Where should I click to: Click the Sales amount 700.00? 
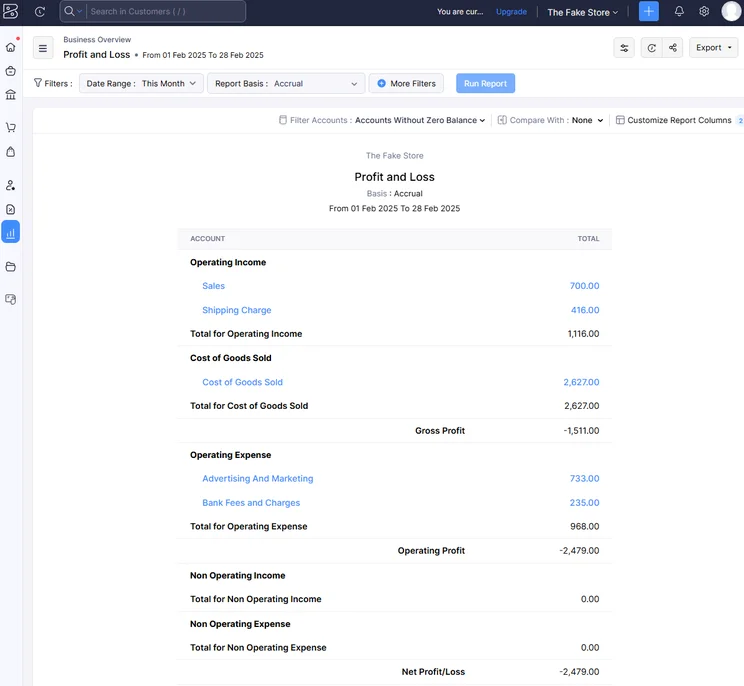pos(584,286)
